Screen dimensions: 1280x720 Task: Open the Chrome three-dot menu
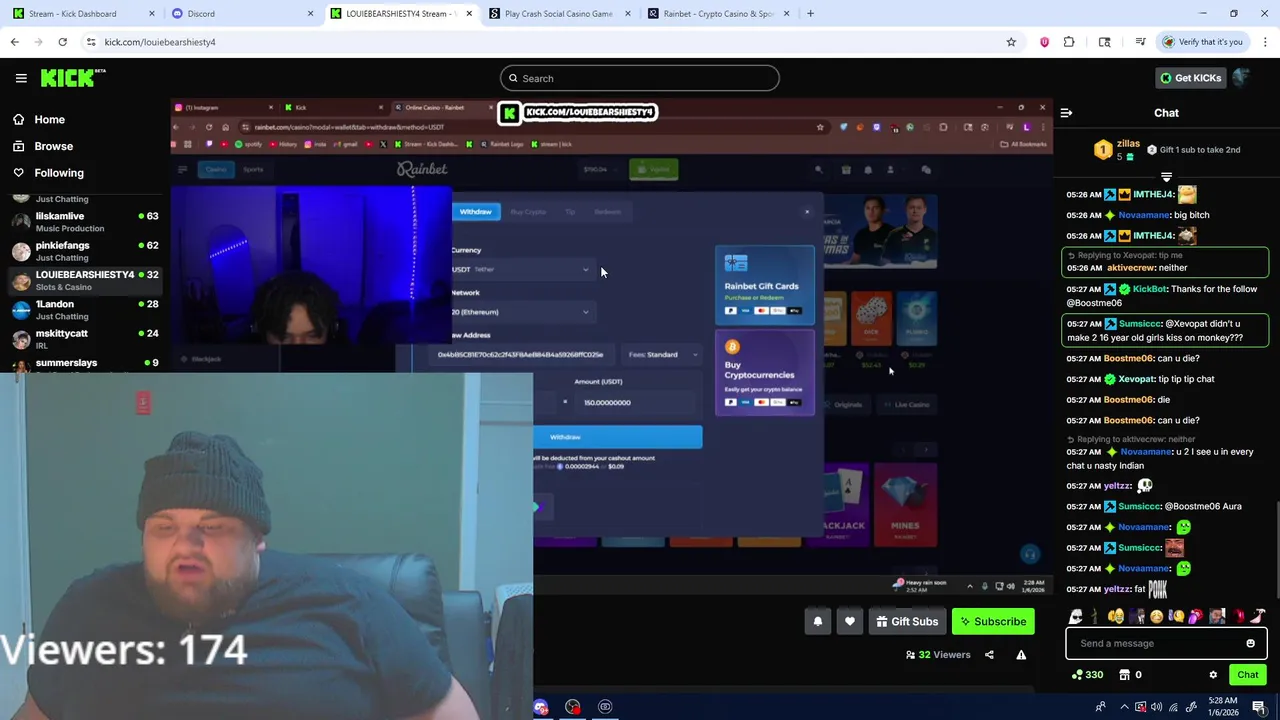[1266, 42]
